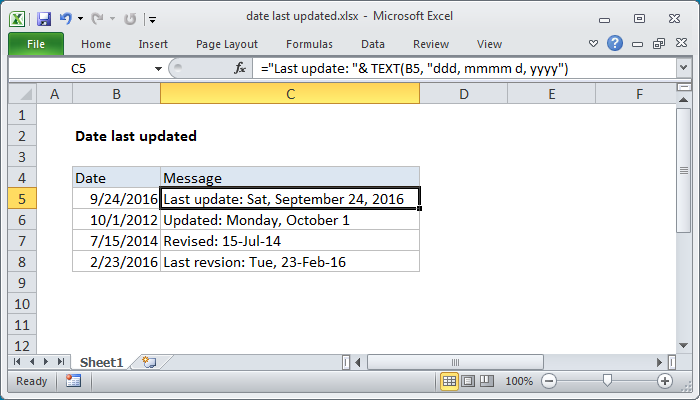Click the zoom slider handle
The height and width of the screenshot is (400, 700).
tap(608, 381)
